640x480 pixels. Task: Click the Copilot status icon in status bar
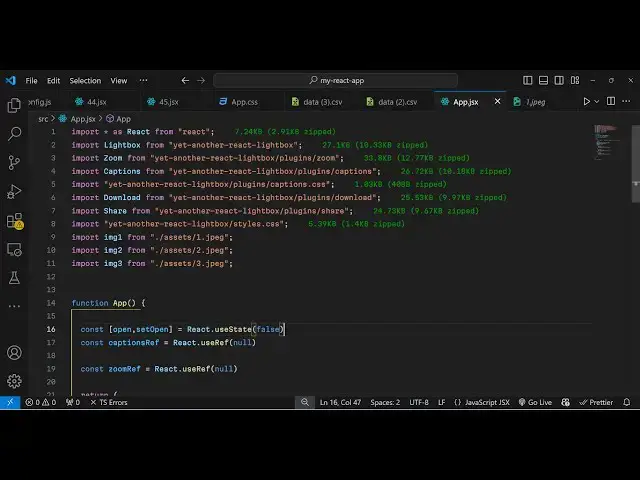565,402
